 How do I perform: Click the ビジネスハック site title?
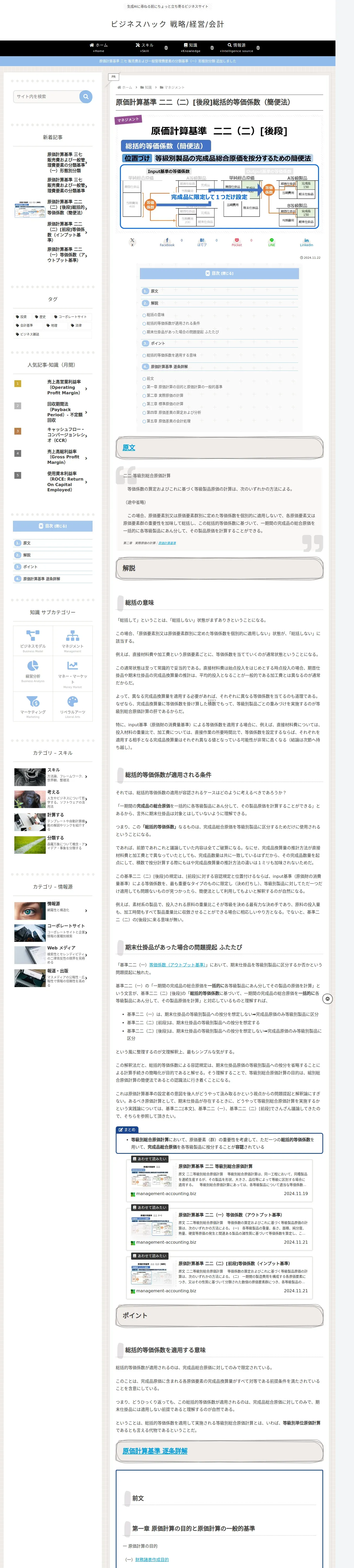167,24
